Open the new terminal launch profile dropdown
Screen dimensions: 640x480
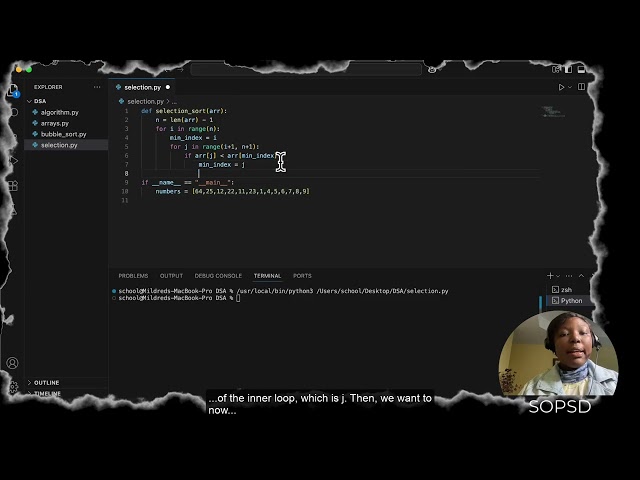click(558, 276)
